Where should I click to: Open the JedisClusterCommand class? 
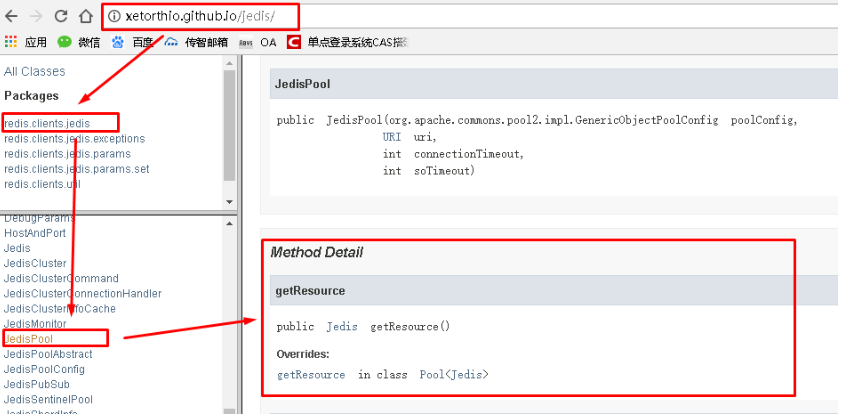coord(61,278)
